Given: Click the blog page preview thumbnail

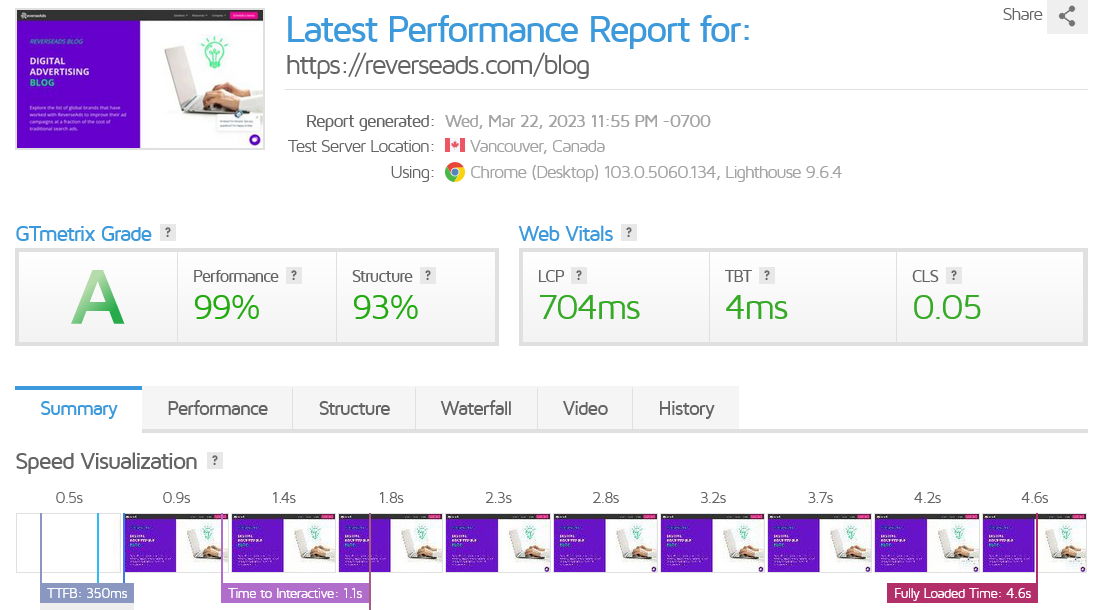Looking at the screenshot, I should (140, 78).
